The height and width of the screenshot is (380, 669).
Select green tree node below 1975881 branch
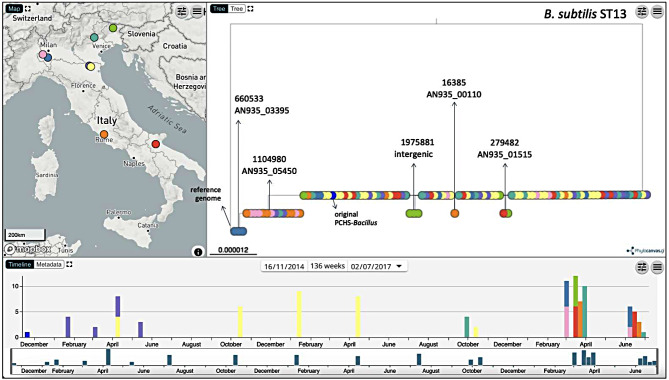(x=414, y=213)
